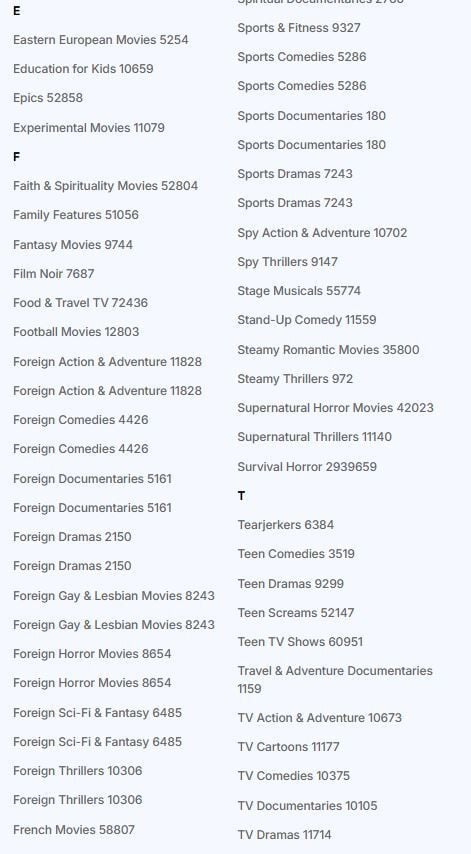The height and width of the screenshot is (854, 471).
Task: Open Experimental Movies 11079
Action: coord(89,127)
